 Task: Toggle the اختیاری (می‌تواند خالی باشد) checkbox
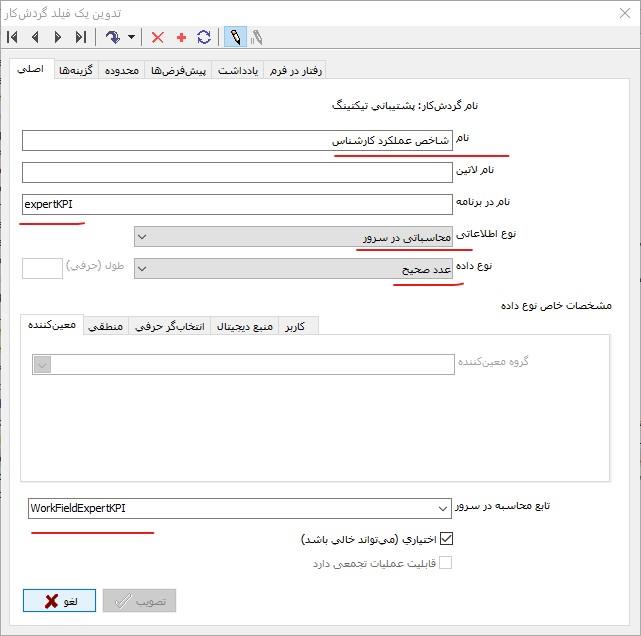click(446, 539)
